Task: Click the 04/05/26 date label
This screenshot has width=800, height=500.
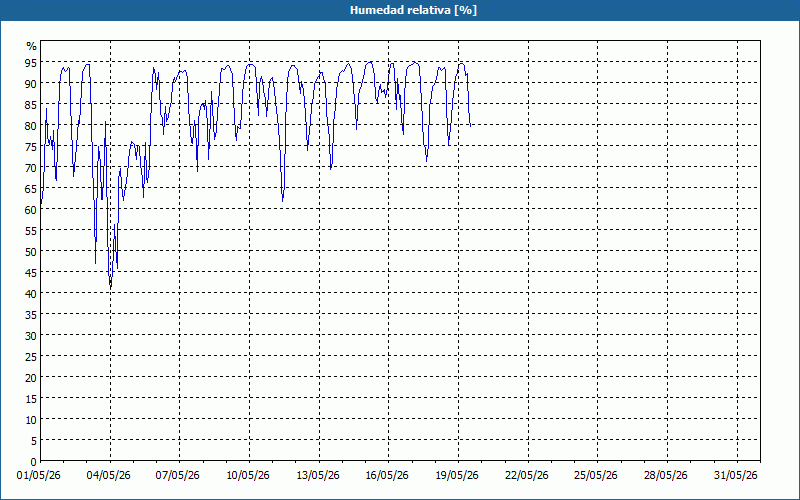Action: coord(109,476)
